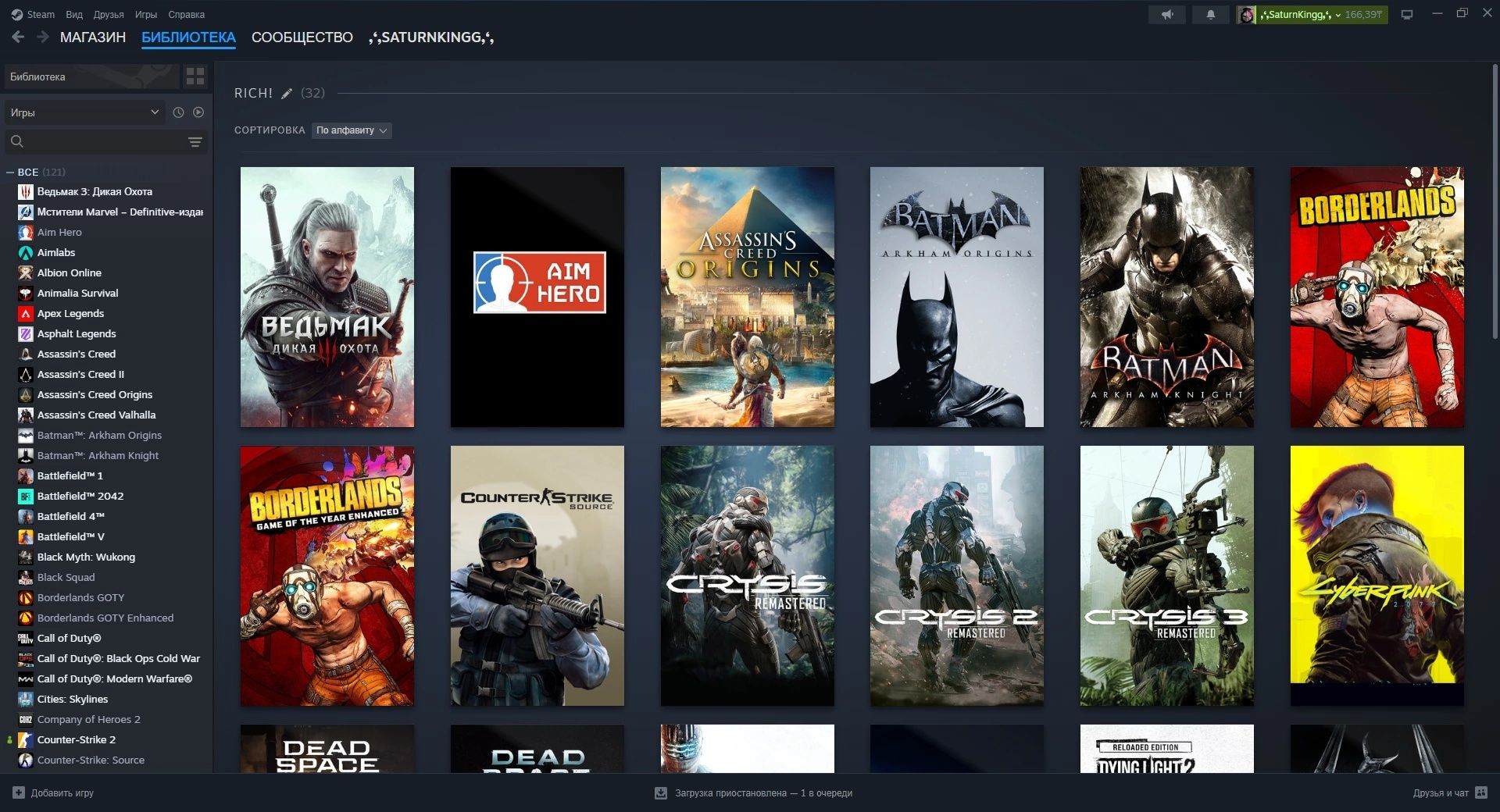Click the Add game plus icon
The height and width of the screenshot is (812, 1500).
[x=19, y=792]
